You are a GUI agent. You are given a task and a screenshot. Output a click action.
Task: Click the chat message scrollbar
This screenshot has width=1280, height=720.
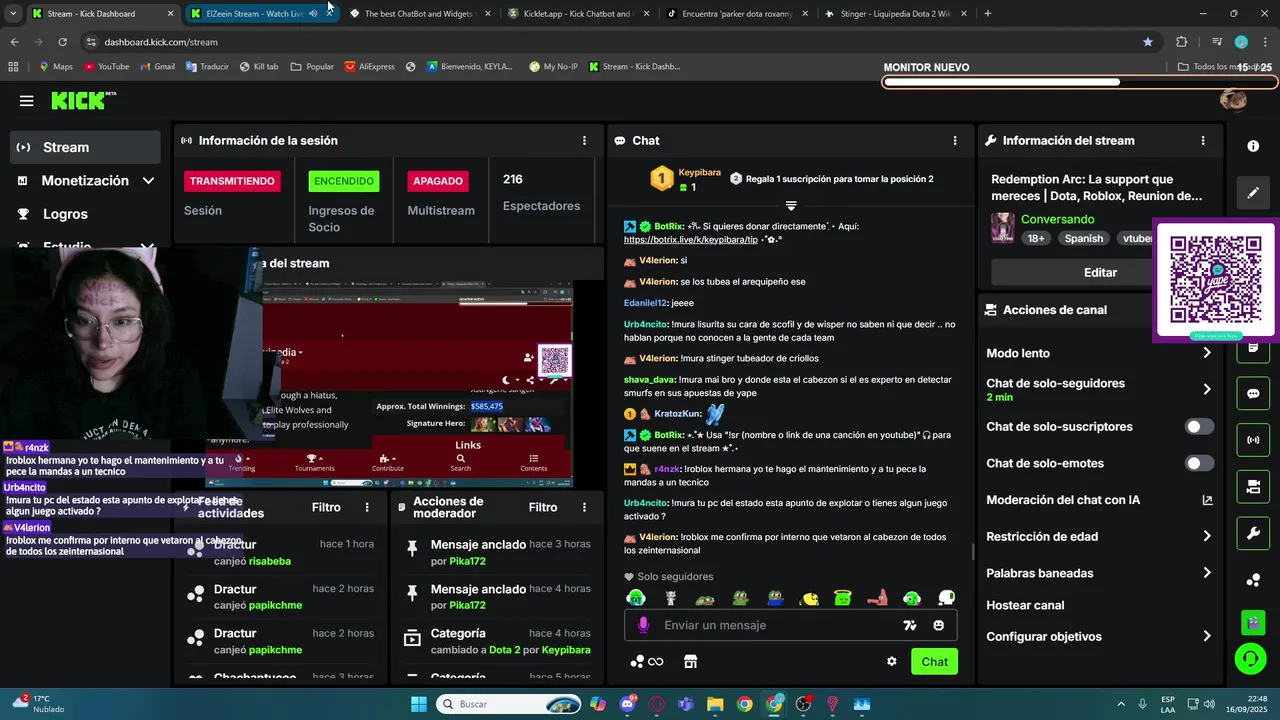click(974, 552)
